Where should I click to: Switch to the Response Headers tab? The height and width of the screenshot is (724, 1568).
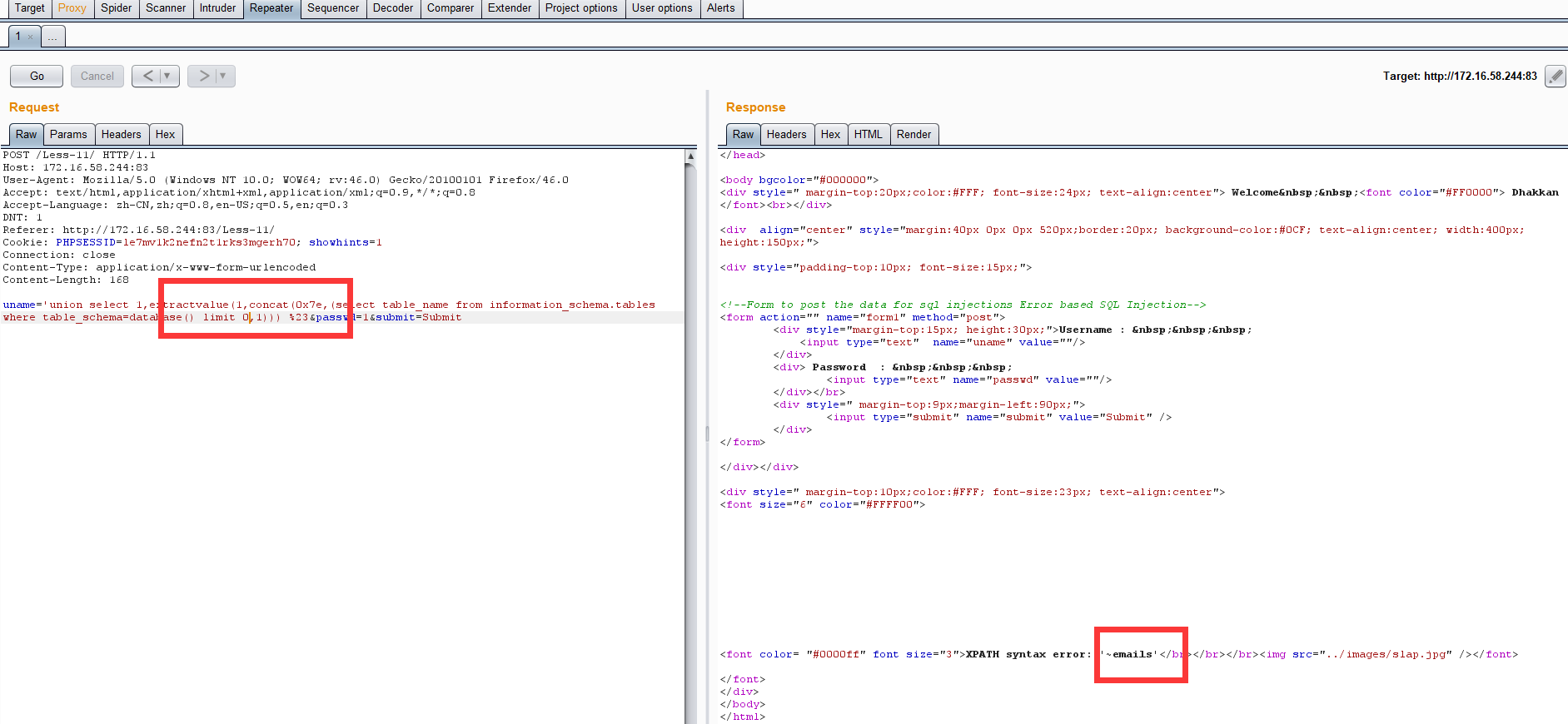[786, 135]
